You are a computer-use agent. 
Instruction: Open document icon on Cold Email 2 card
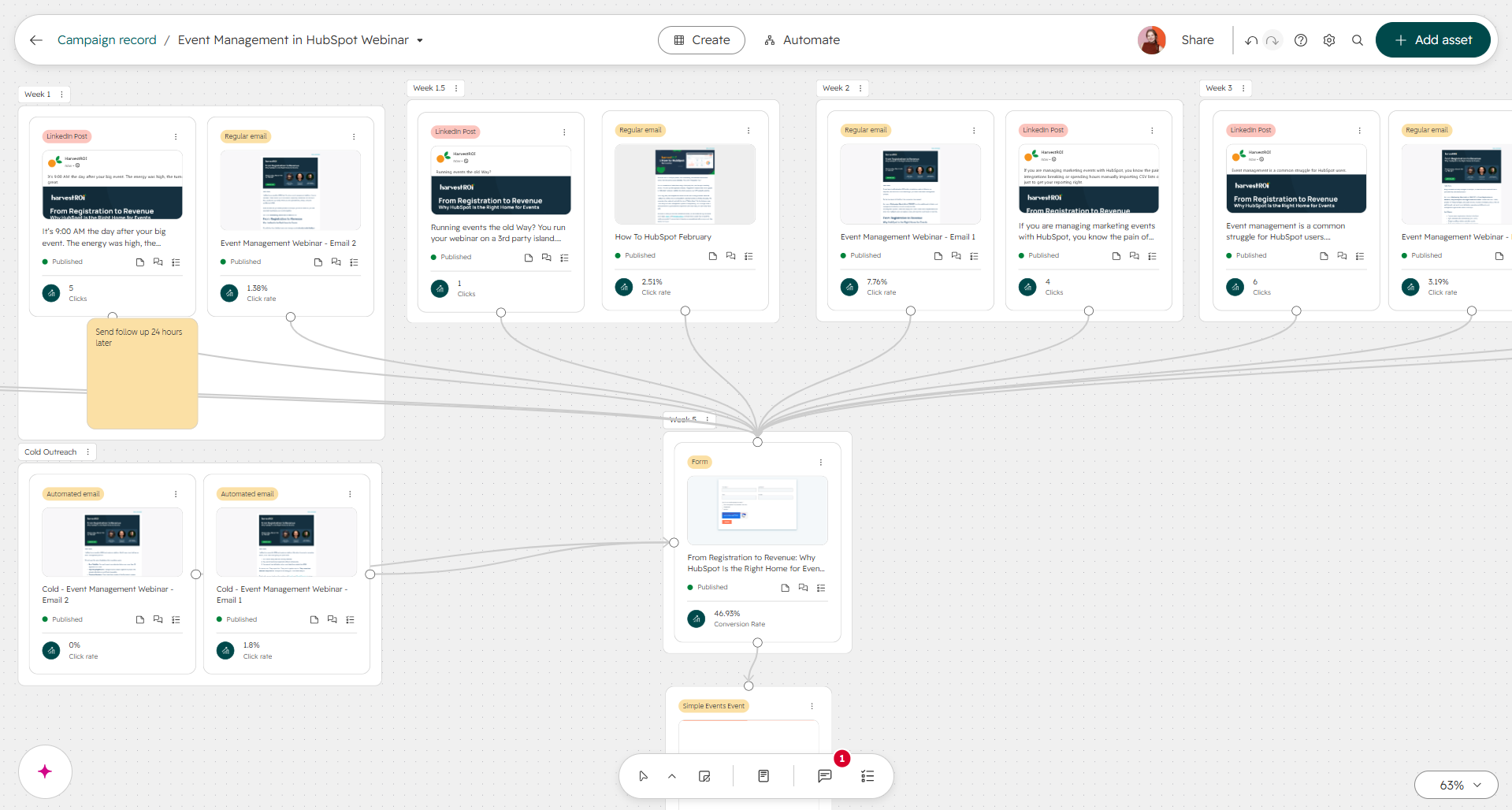[140, 620]
